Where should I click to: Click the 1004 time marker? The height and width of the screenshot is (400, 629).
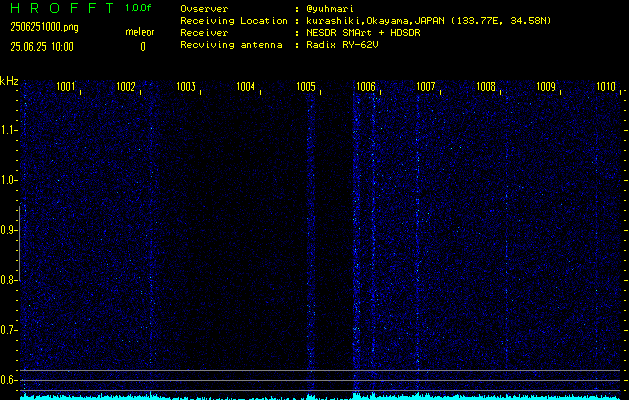[x=246, y=87]
